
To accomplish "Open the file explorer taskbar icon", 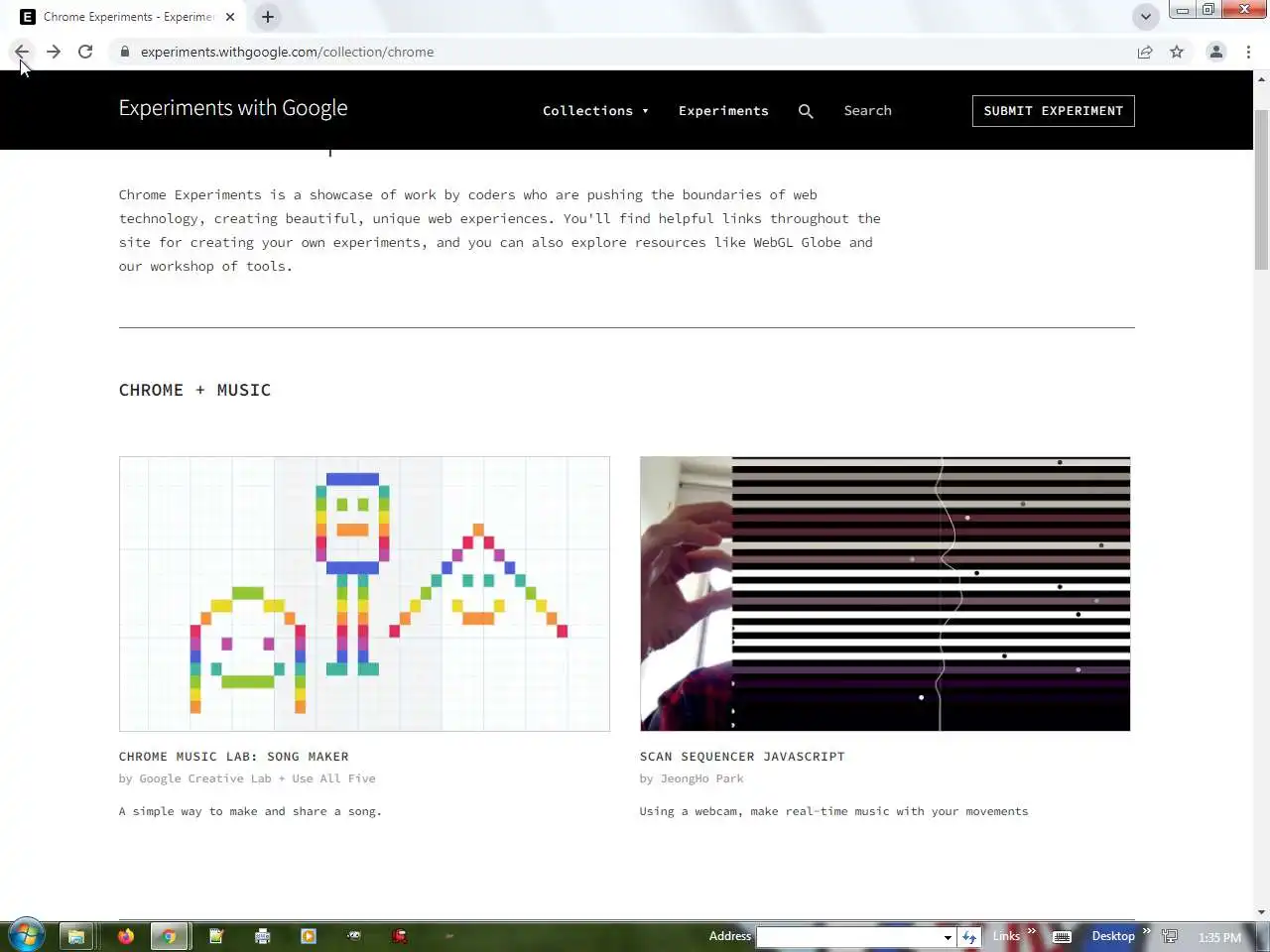I will (x=76, y=936).
